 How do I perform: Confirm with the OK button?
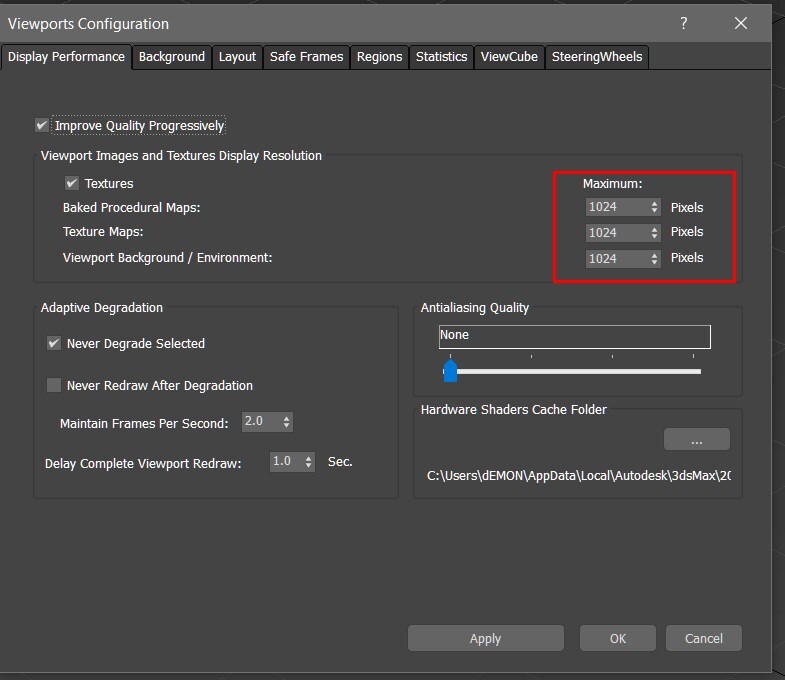click(618, 638)
